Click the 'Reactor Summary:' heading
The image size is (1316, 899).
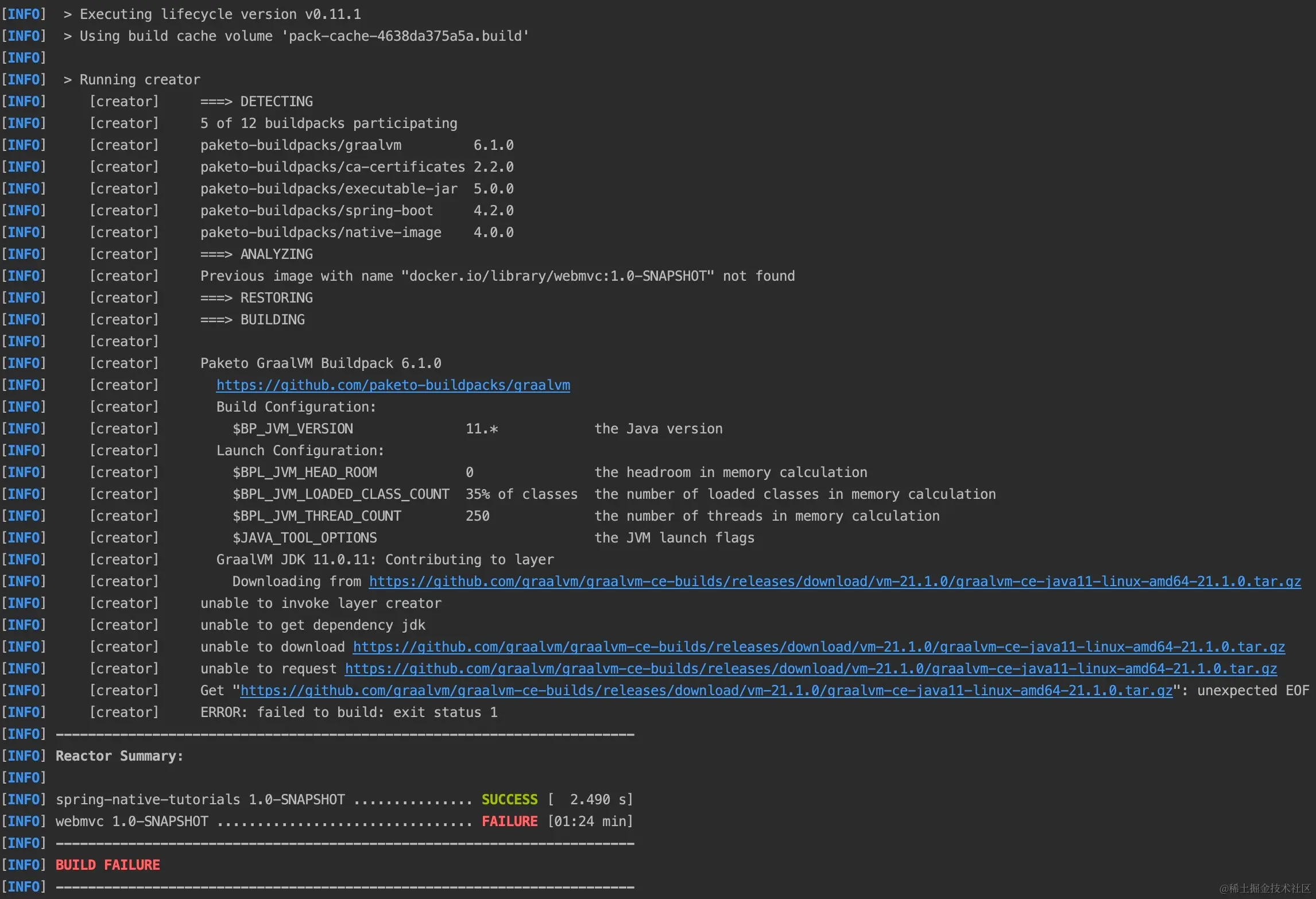click(119, 756)
